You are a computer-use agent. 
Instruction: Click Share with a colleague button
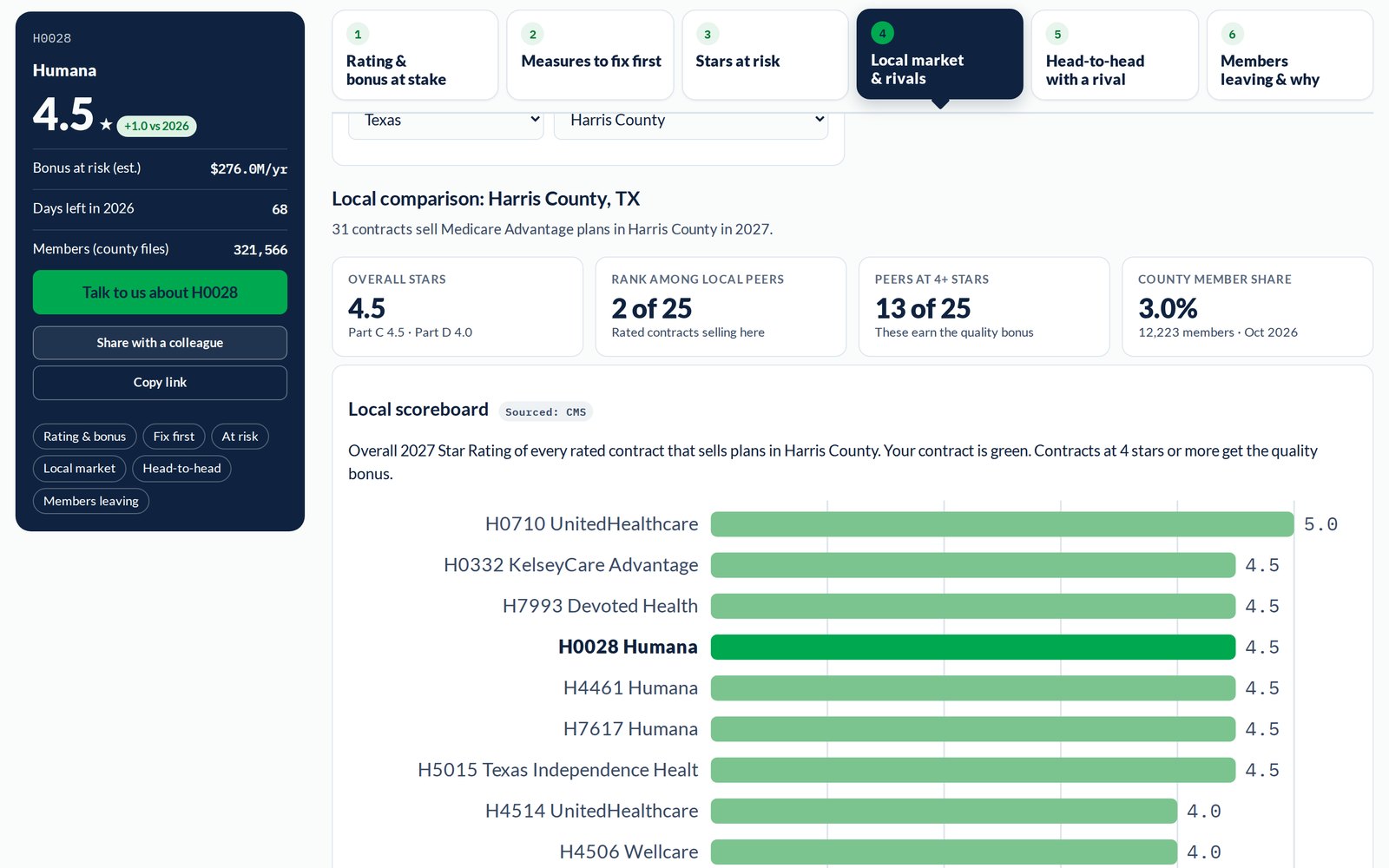point(160,343)
